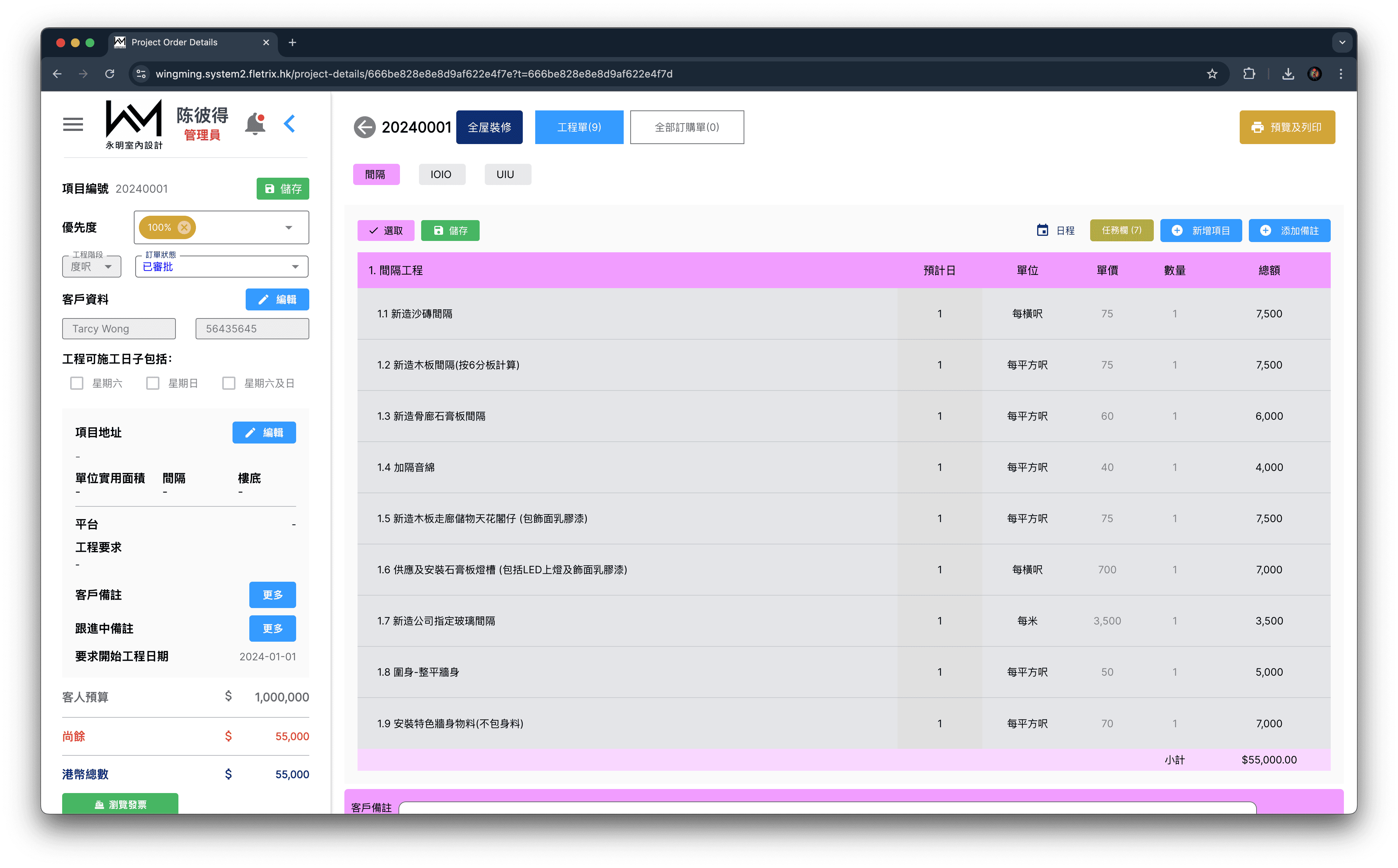Expand the 優先度 priority dropdown
This screenshot has width=1398, height=868.
point(289,228)
